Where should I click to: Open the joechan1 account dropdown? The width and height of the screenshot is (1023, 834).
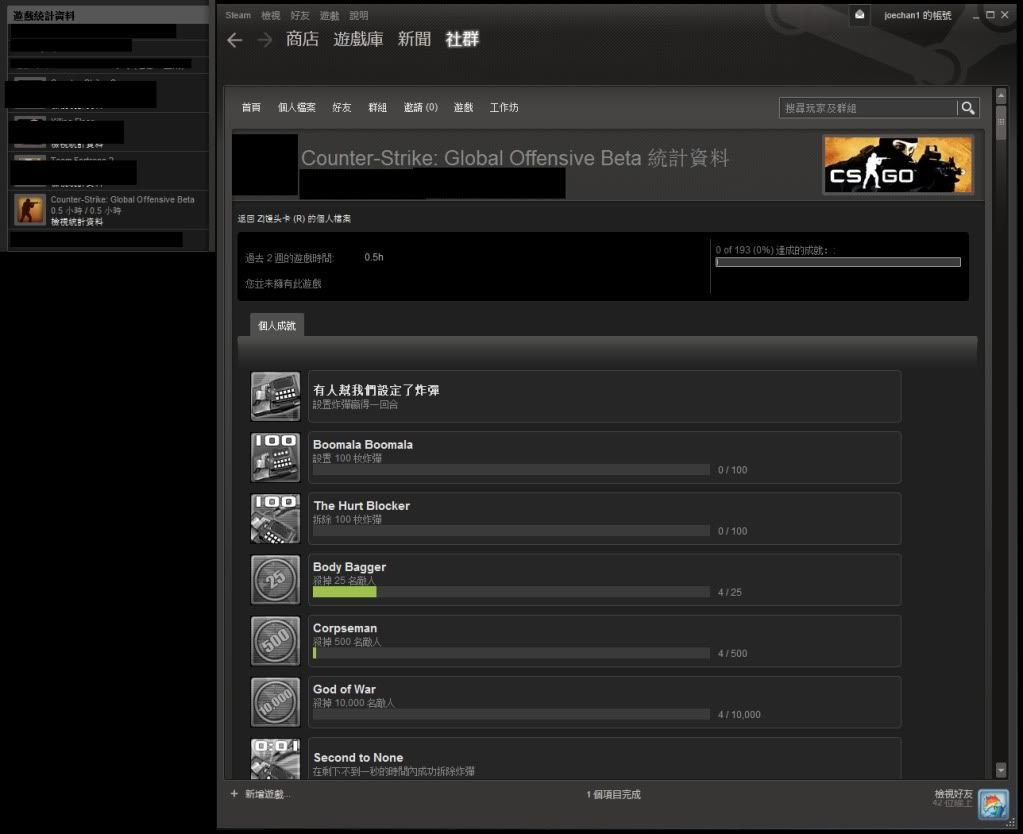[917, 15]
